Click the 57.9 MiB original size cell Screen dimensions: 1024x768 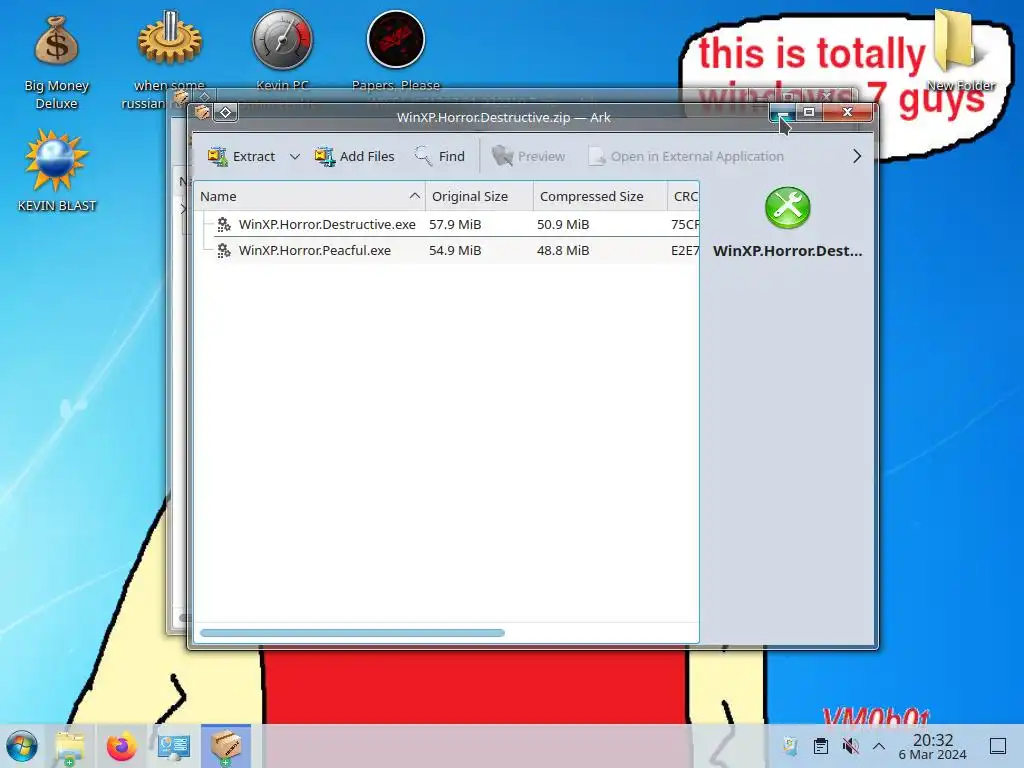click(455, 225)
